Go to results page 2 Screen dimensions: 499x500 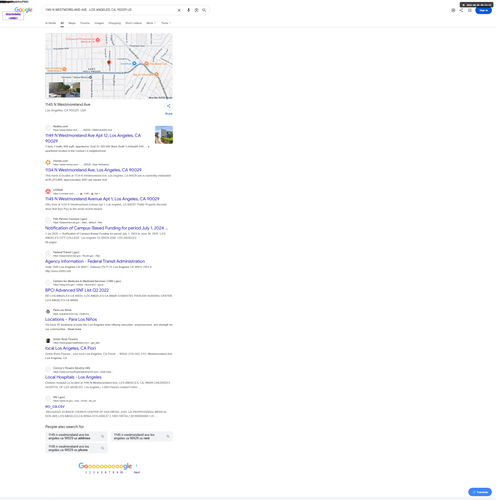90,472
